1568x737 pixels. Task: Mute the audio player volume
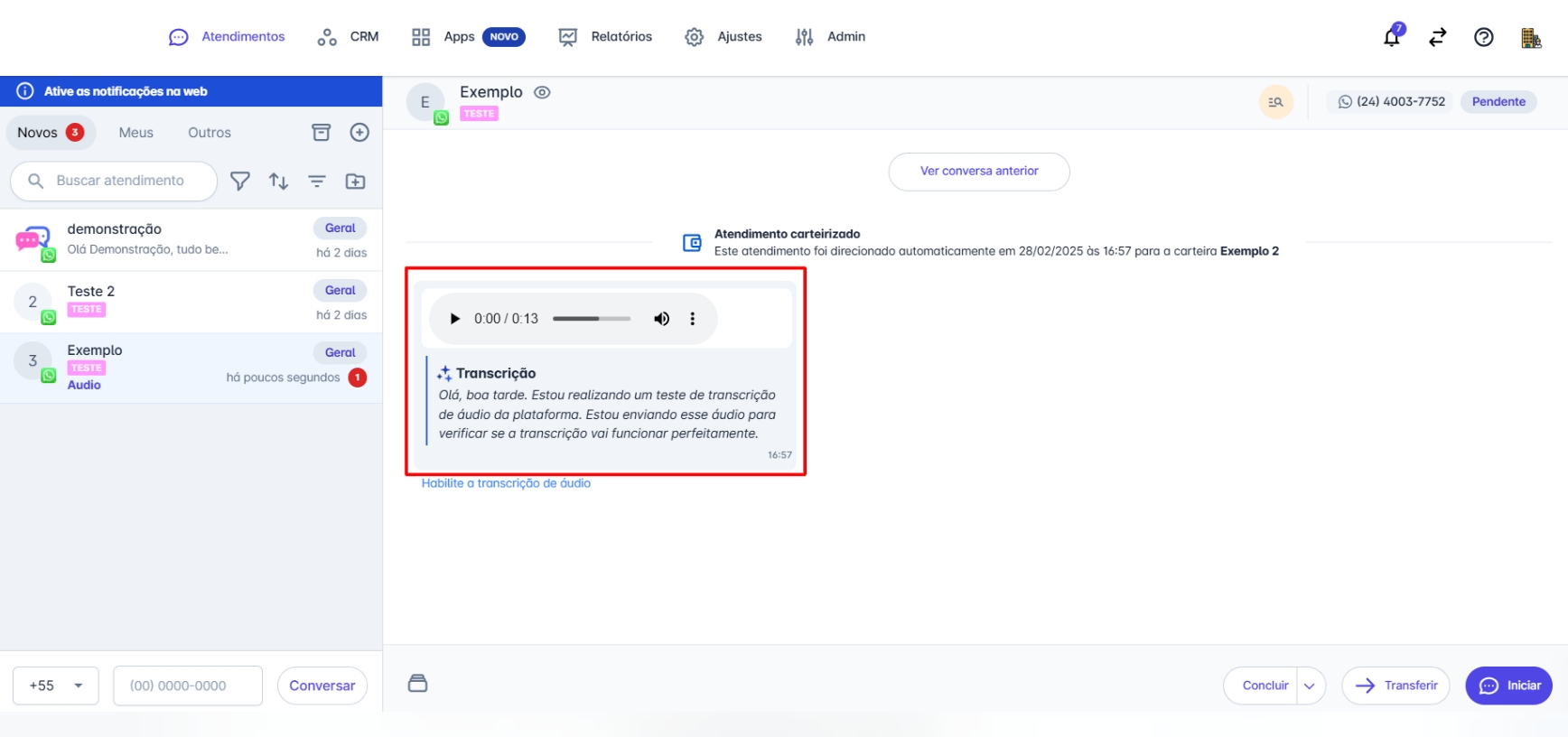coord(661,319)
